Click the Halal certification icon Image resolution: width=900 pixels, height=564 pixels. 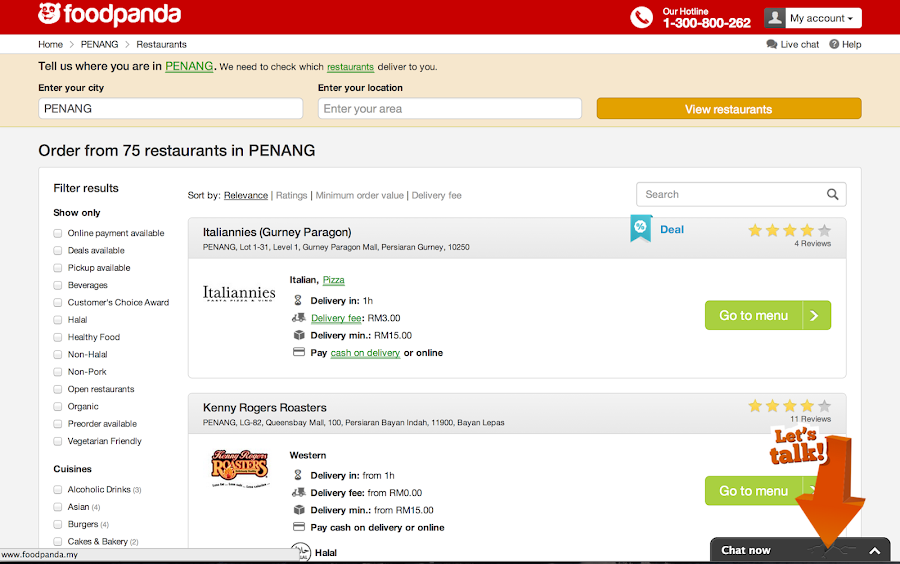tap(300, 553)
